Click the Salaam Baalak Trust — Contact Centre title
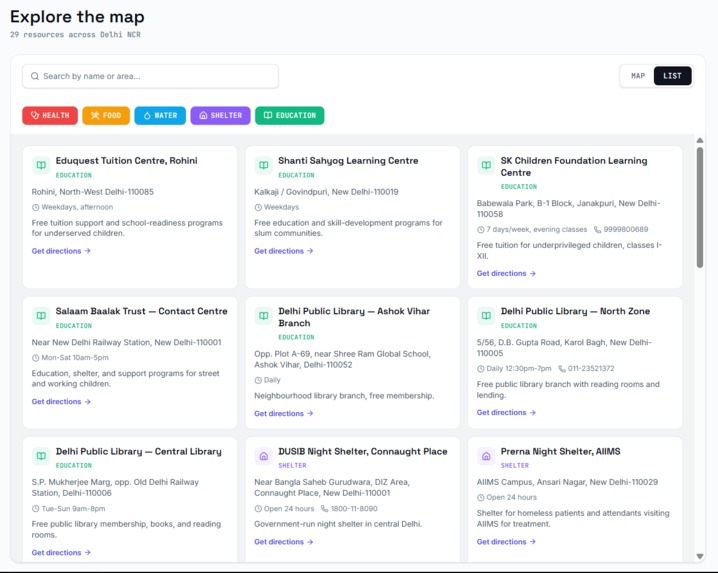Viewport: 718px width, 573px height. pos(141,311)
